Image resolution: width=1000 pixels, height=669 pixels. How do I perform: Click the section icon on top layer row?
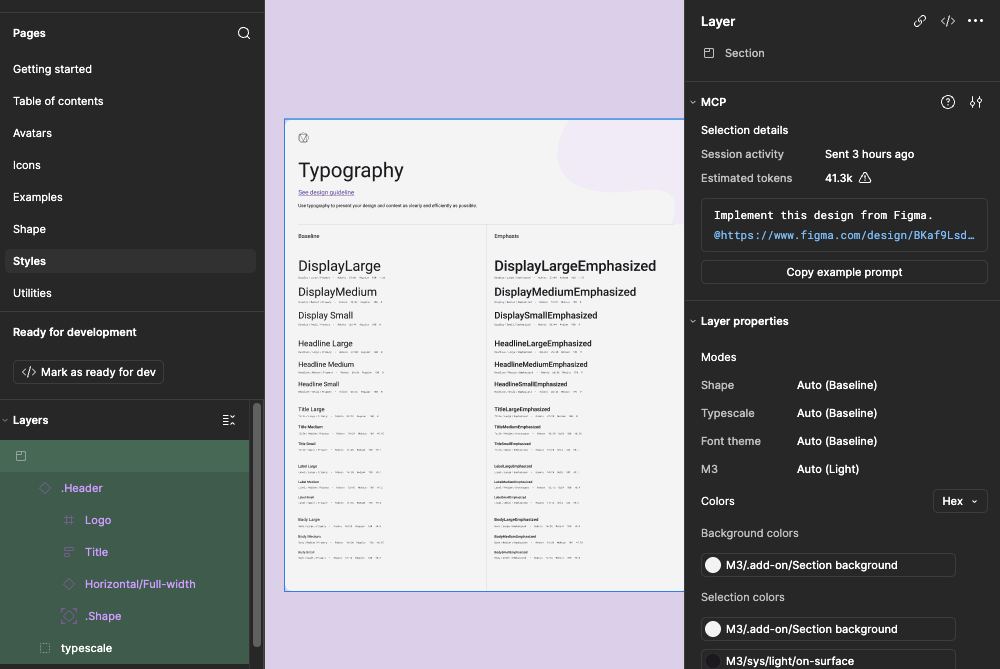click(21, 456)
